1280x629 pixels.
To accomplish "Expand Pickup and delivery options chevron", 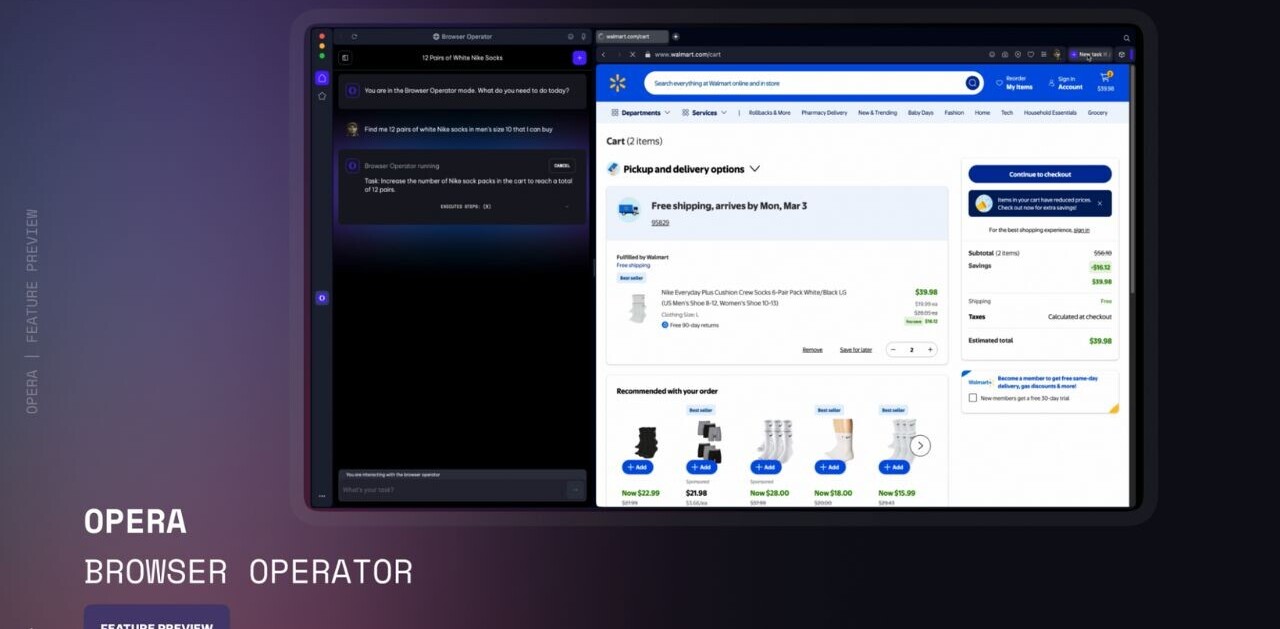I will tap(755, 169).
